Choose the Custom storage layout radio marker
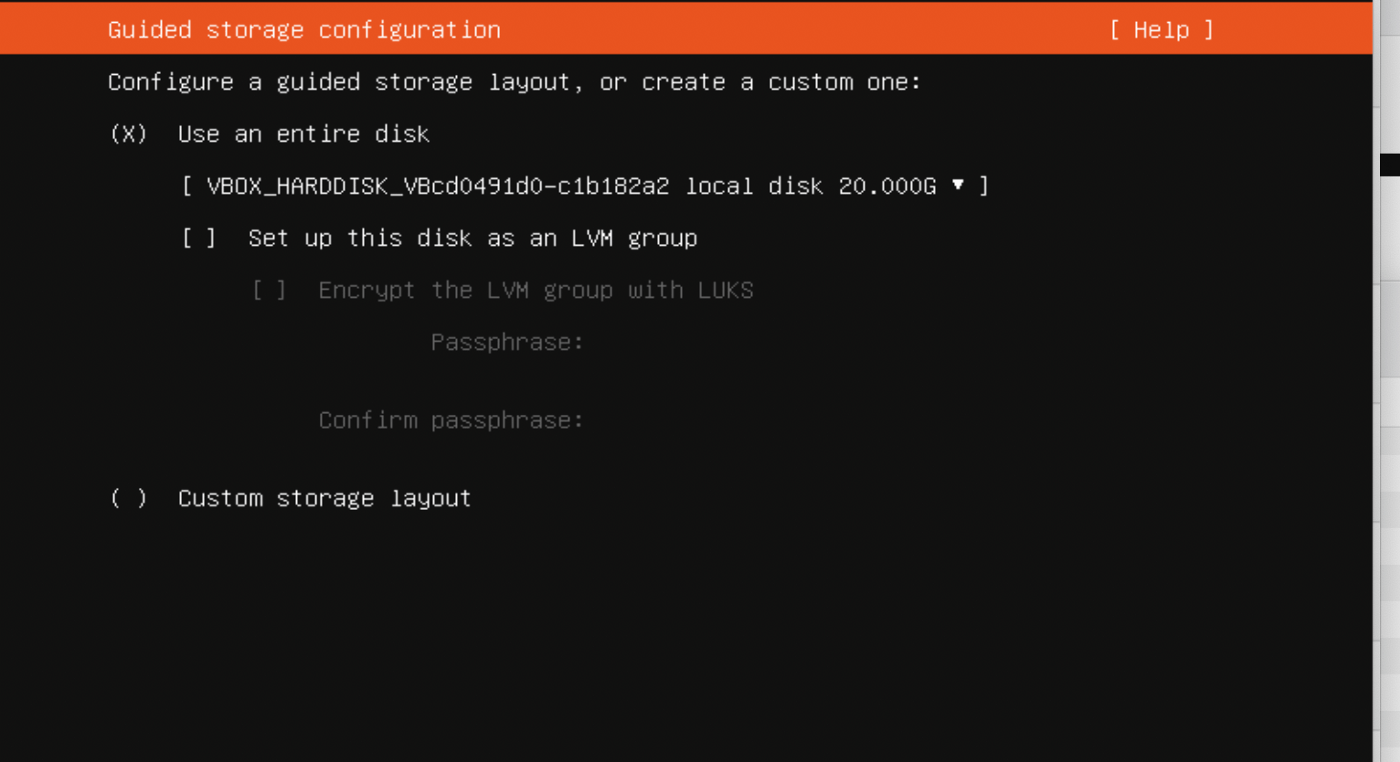The width and height of the screenshot is (1400, 762). [x=128, y=498]
